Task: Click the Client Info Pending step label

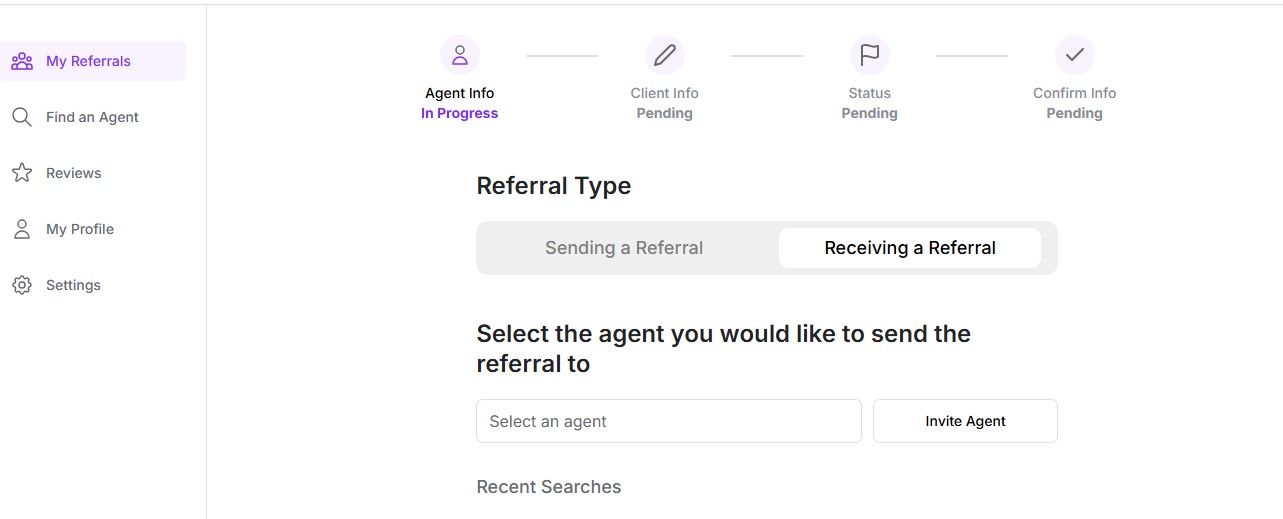Action: [665, 103]
